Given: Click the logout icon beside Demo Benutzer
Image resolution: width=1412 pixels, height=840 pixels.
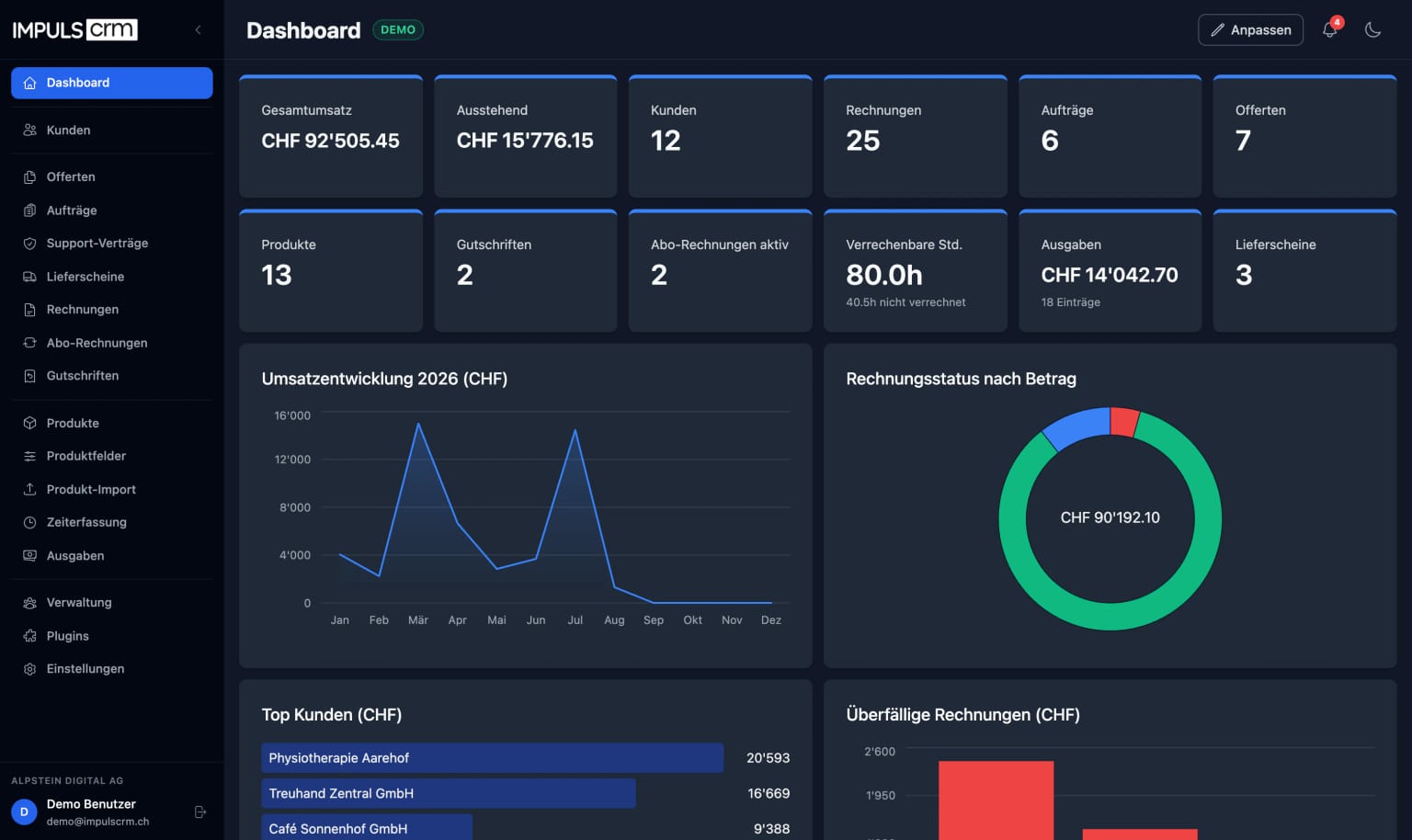Looking at the screenshot, I should [x=200, y=812].
